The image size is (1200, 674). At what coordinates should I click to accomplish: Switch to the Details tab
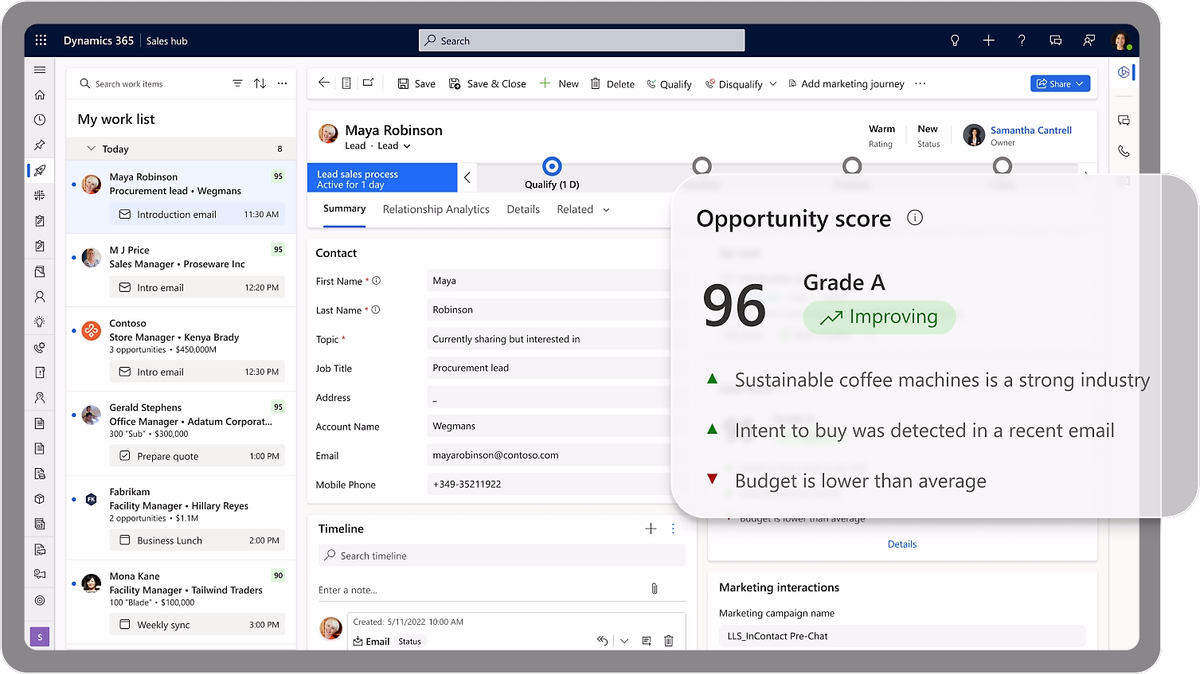(x=523, y=209)
